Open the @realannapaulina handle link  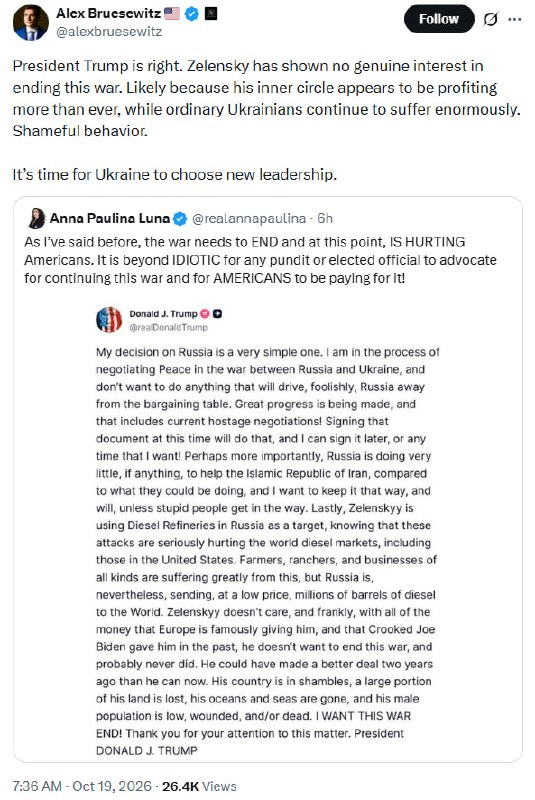(x=249, y=218)
